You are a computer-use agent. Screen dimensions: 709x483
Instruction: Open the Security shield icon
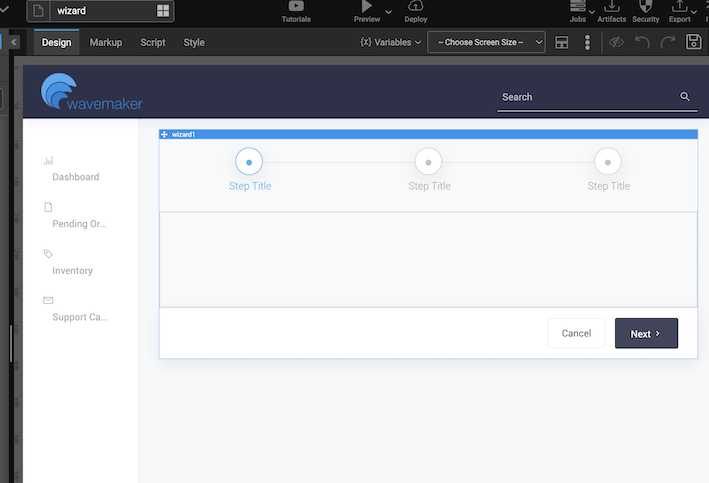[646, 7]
